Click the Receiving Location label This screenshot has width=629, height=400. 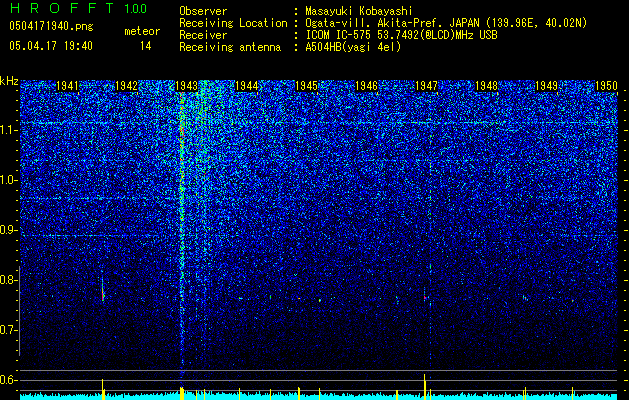click(x=233, y=23)
